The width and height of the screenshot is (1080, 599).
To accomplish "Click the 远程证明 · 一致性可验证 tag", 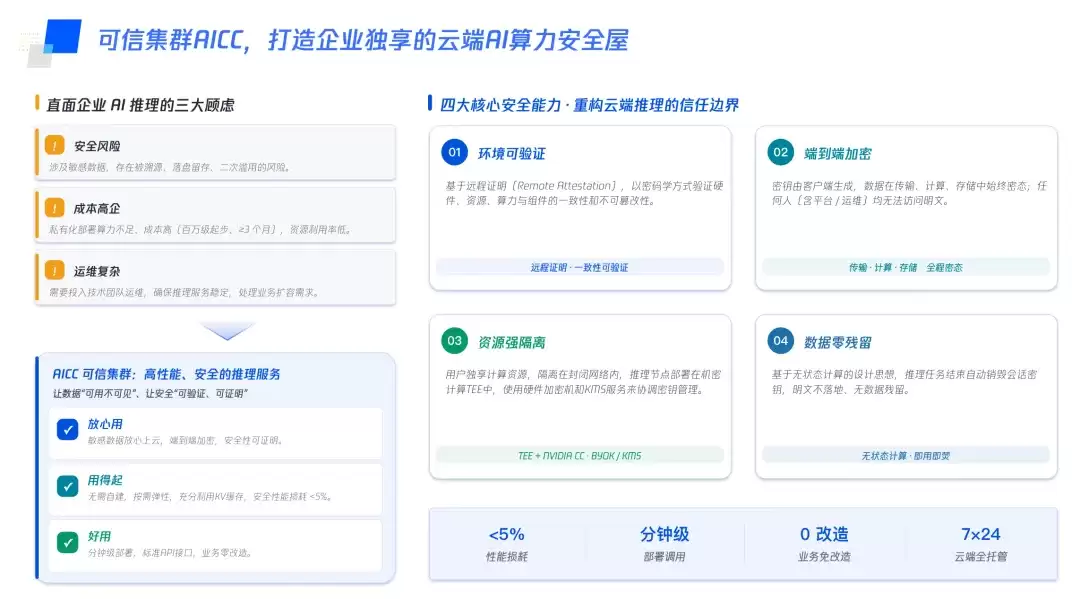I will point(579,267).
